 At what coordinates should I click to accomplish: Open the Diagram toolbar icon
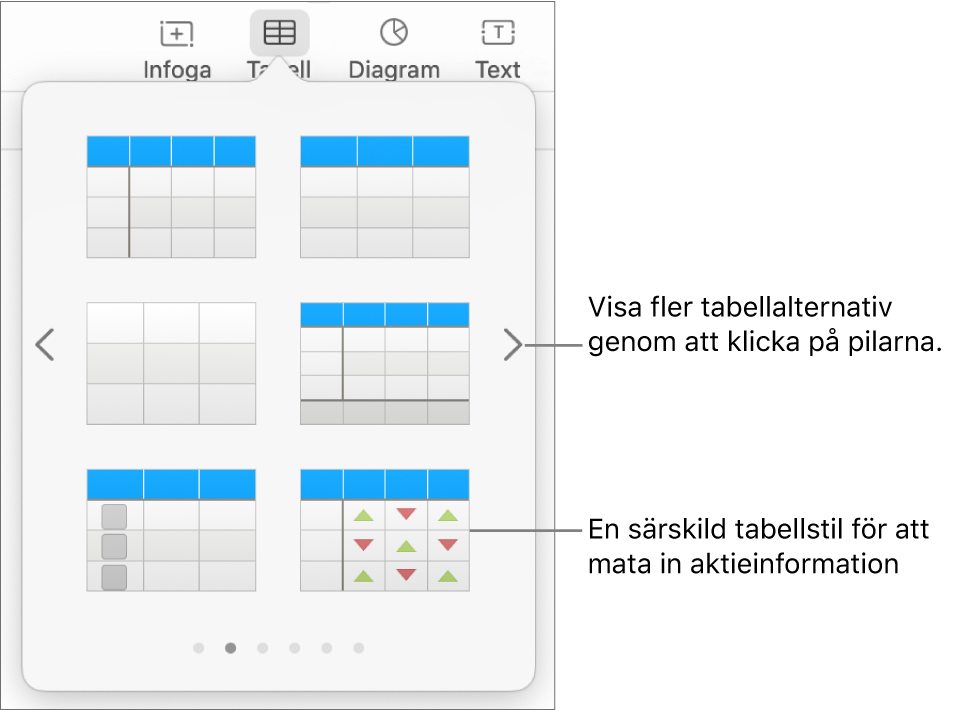point(394,32)
